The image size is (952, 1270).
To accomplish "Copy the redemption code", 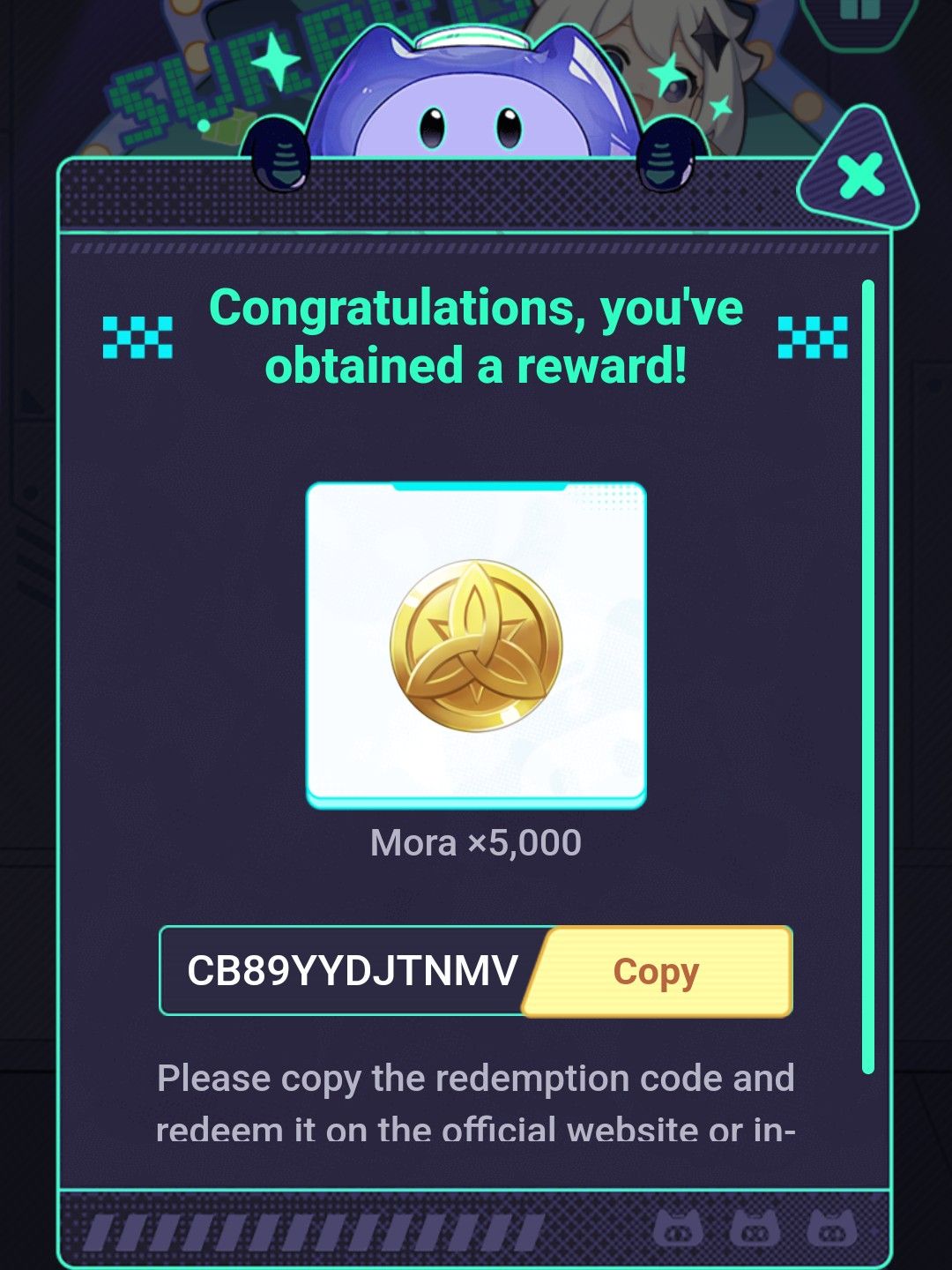I will (x=658, y=971).
